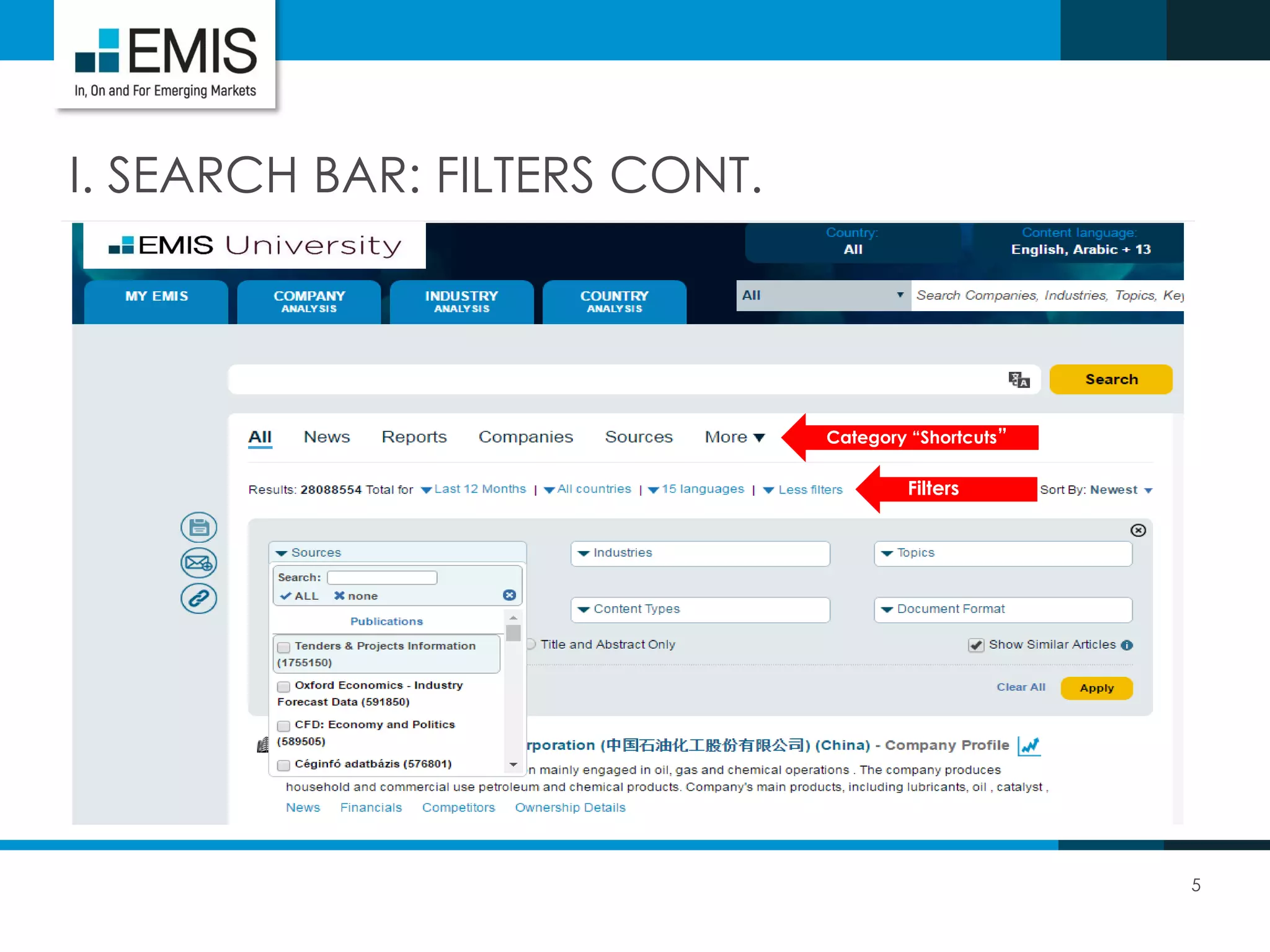Switch to the News tab
The image size is (1270, 952).
coord(327,437)
